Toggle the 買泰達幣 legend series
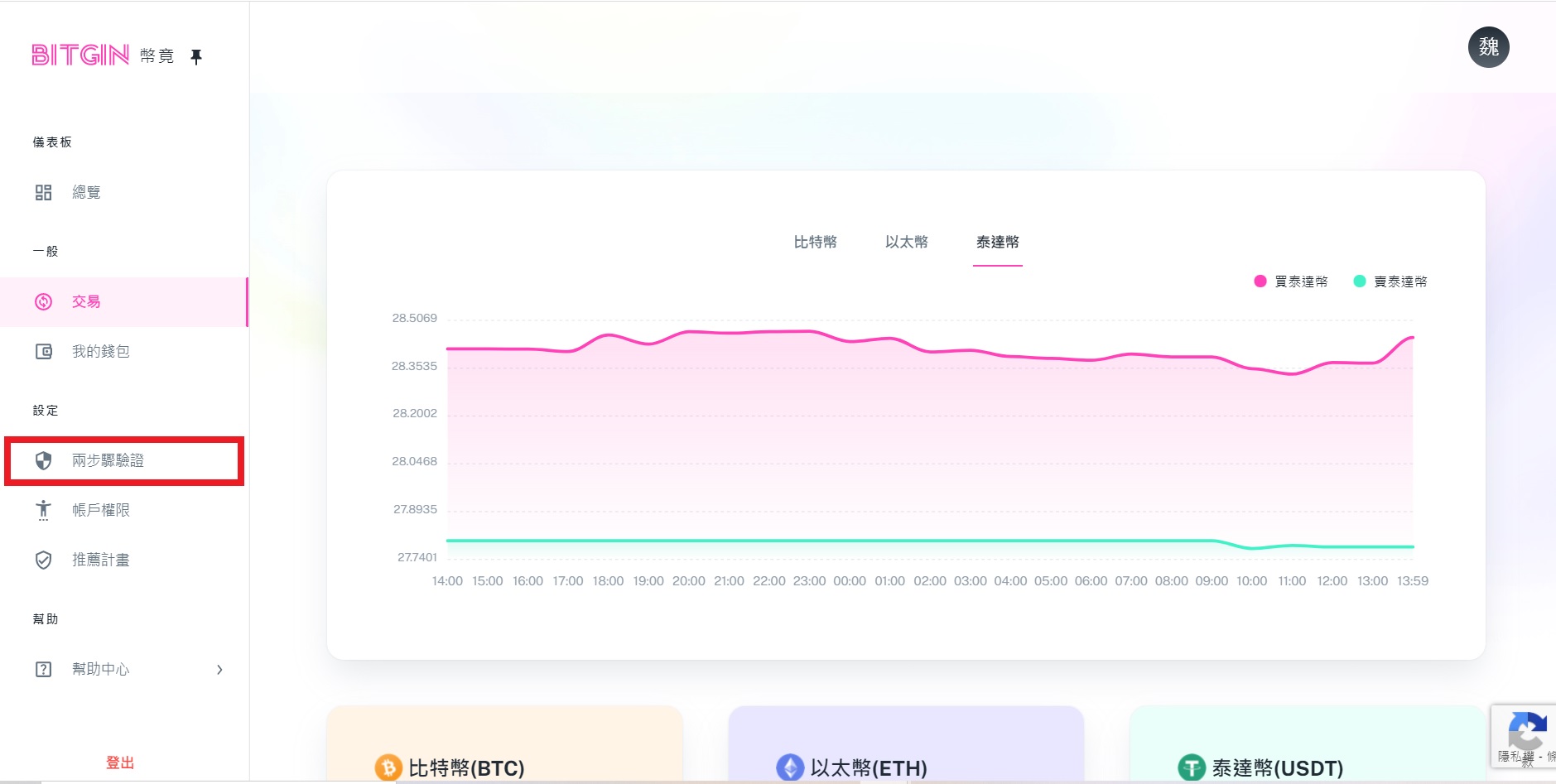Screen dimensions: 1556x784 point(1291,281)
